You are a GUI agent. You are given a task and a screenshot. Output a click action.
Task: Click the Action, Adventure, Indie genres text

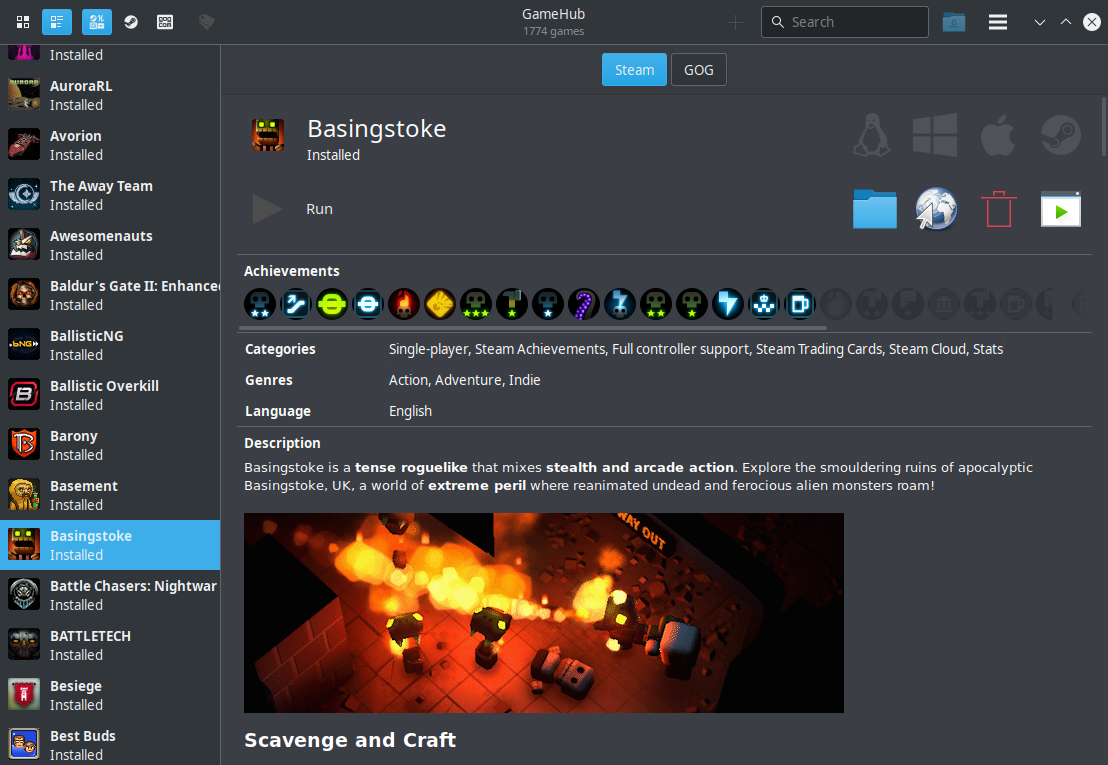(464, 380)
